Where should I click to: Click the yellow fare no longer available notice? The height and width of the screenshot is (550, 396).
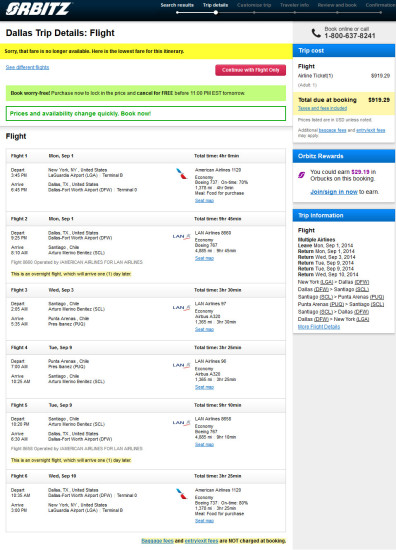coord(146,51)
